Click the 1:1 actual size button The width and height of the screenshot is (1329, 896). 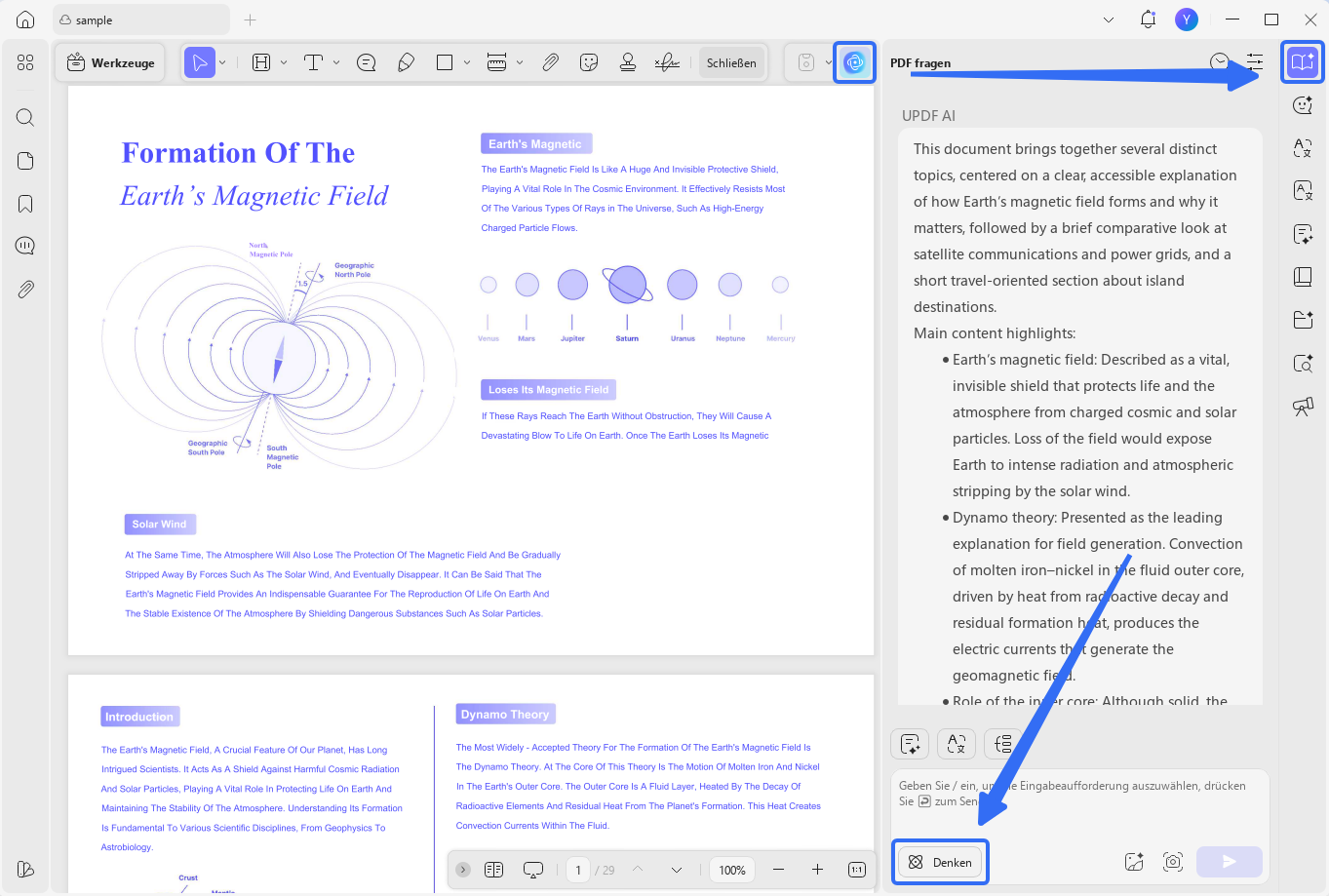(x=857, y=870)
